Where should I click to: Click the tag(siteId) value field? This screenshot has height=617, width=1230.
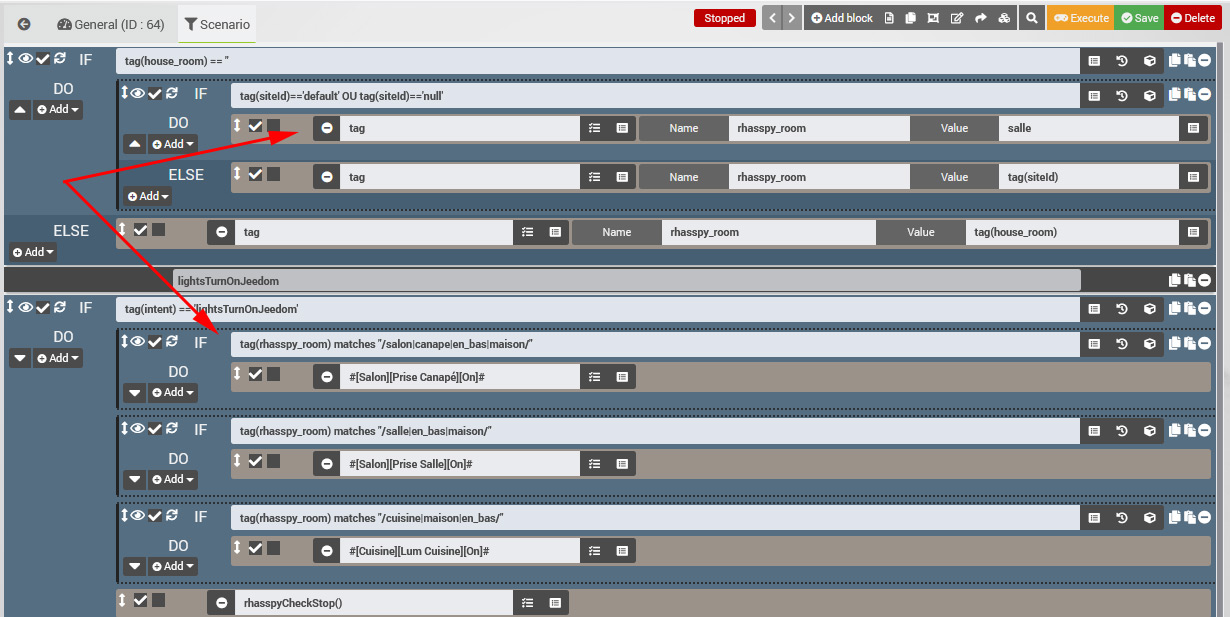(x=1088, y=177)
